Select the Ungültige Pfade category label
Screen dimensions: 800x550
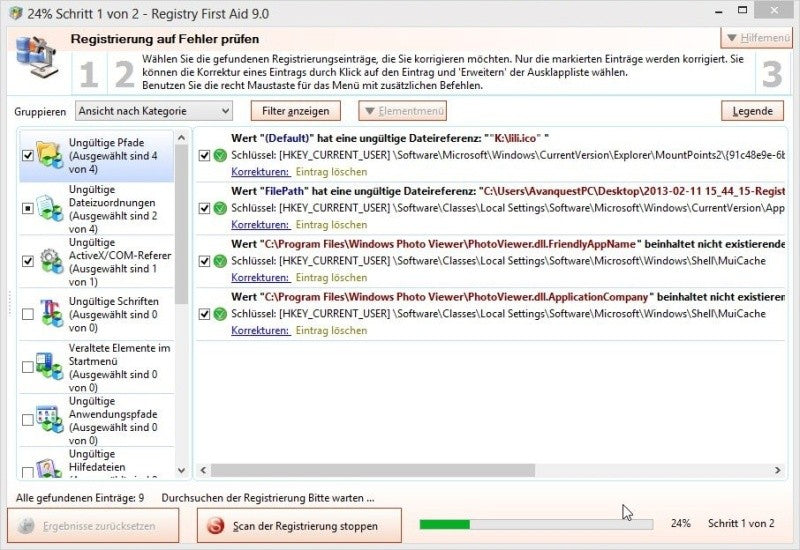coord(113,156)
